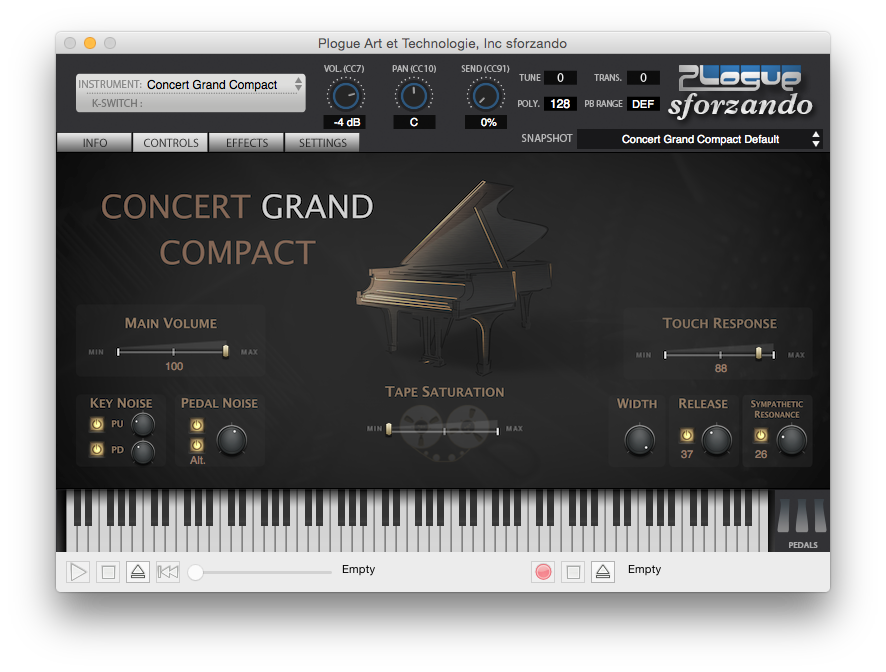Viewport: 886px width, 672px height.
Task: Toggle the Pedal Noise Alt. switch
Action: coord(197,445)
